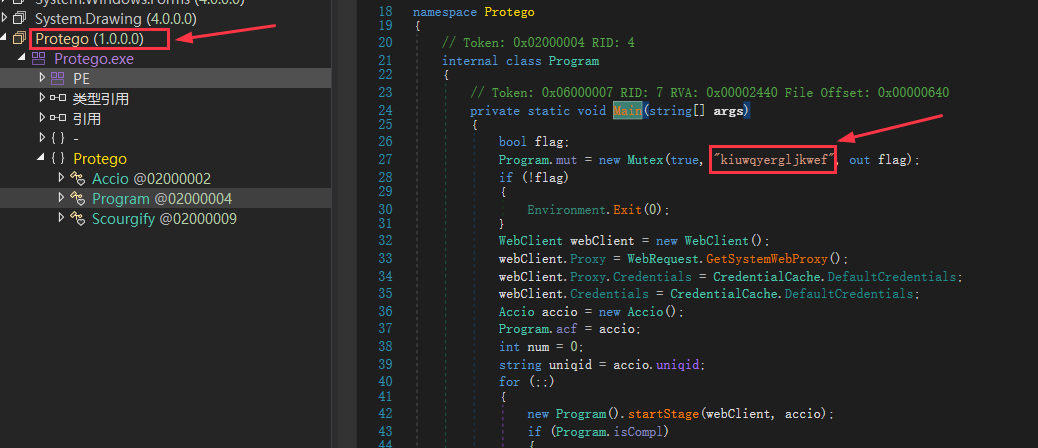The width and height of the screenshot is (1038, 448).
Task: Click the Main method name in code
Action: click(x=628, y=110)
